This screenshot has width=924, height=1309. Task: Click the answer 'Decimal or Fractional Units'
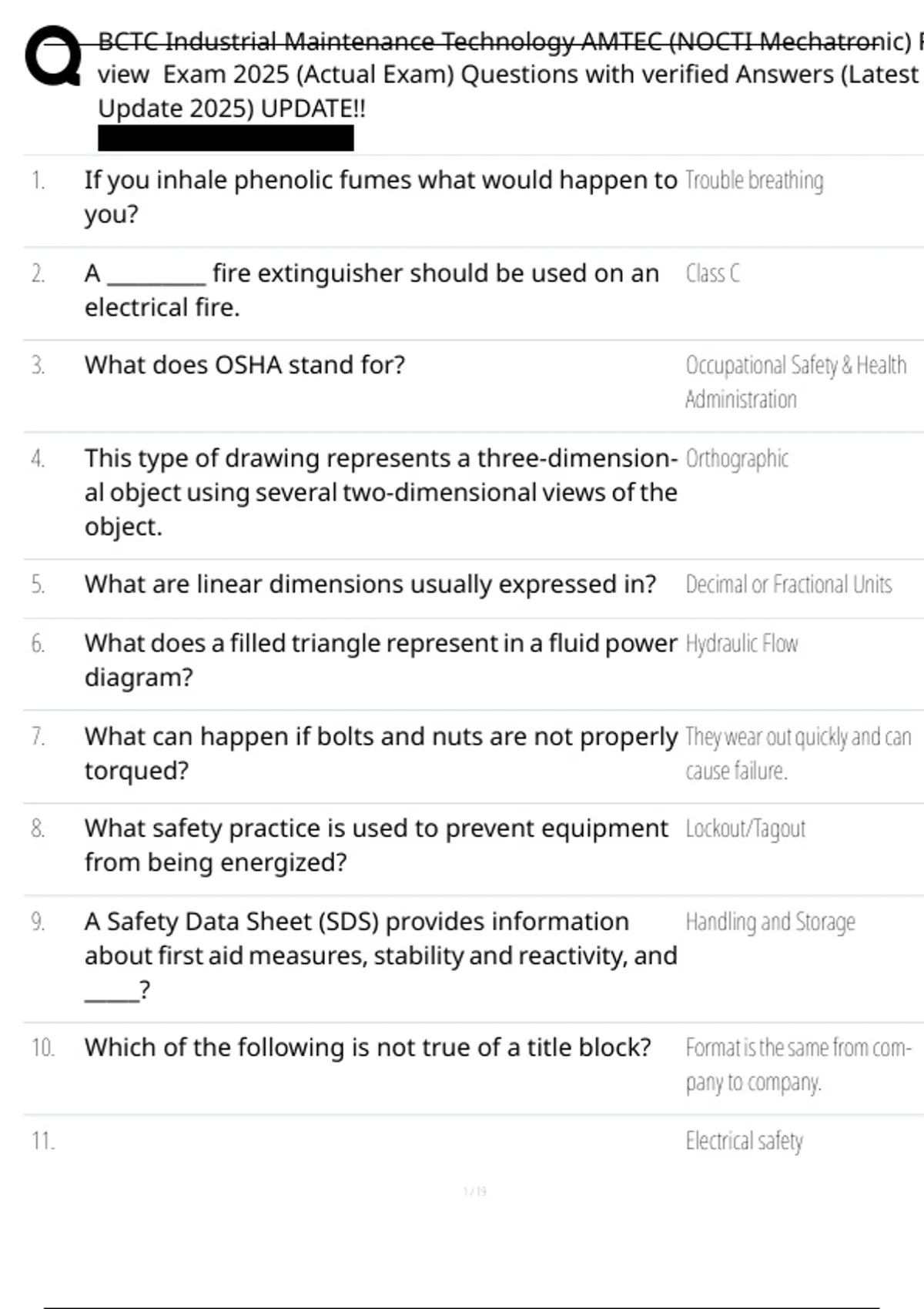788,584
